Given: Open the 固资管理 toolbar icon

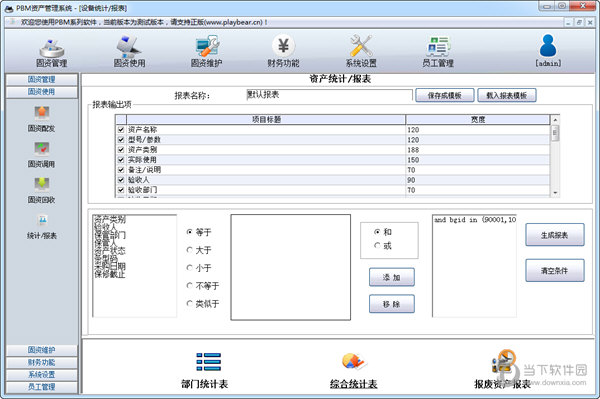Looking at the screenshot, I should click(x=52, y=48).
